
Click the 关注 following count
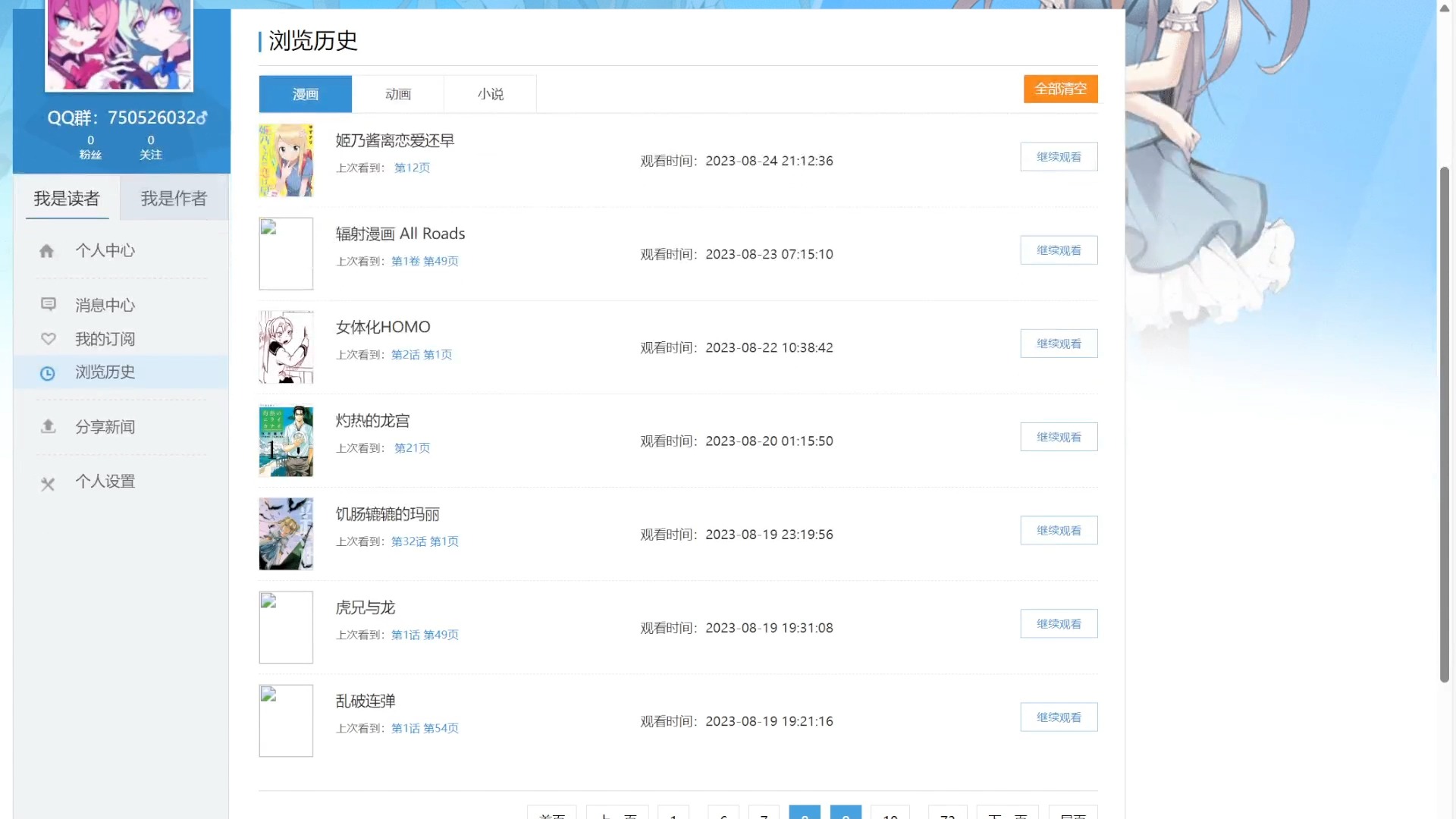[x=150, y=147]
